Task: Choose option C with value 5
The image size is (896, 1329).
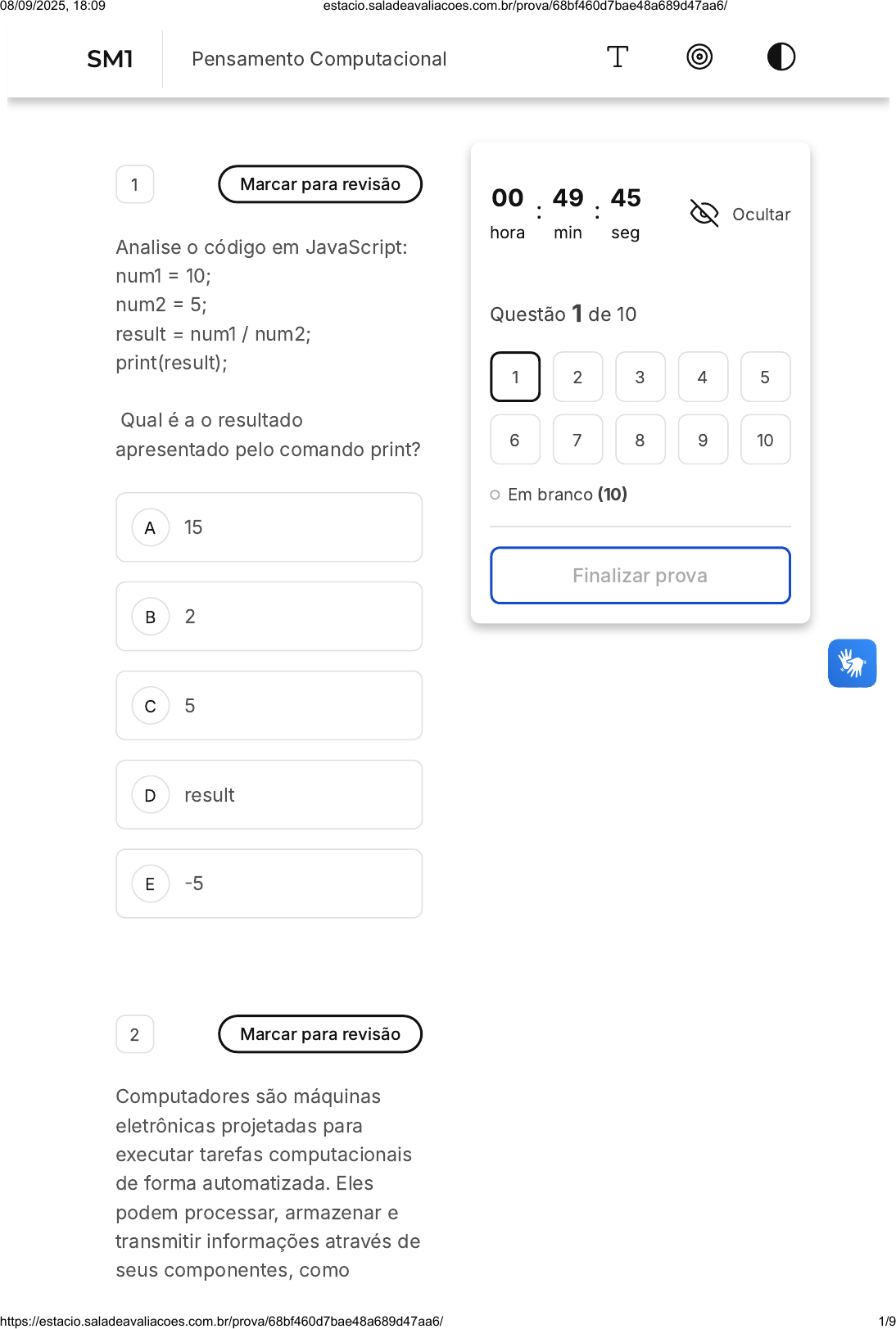Action: click(x=269, y=706)
